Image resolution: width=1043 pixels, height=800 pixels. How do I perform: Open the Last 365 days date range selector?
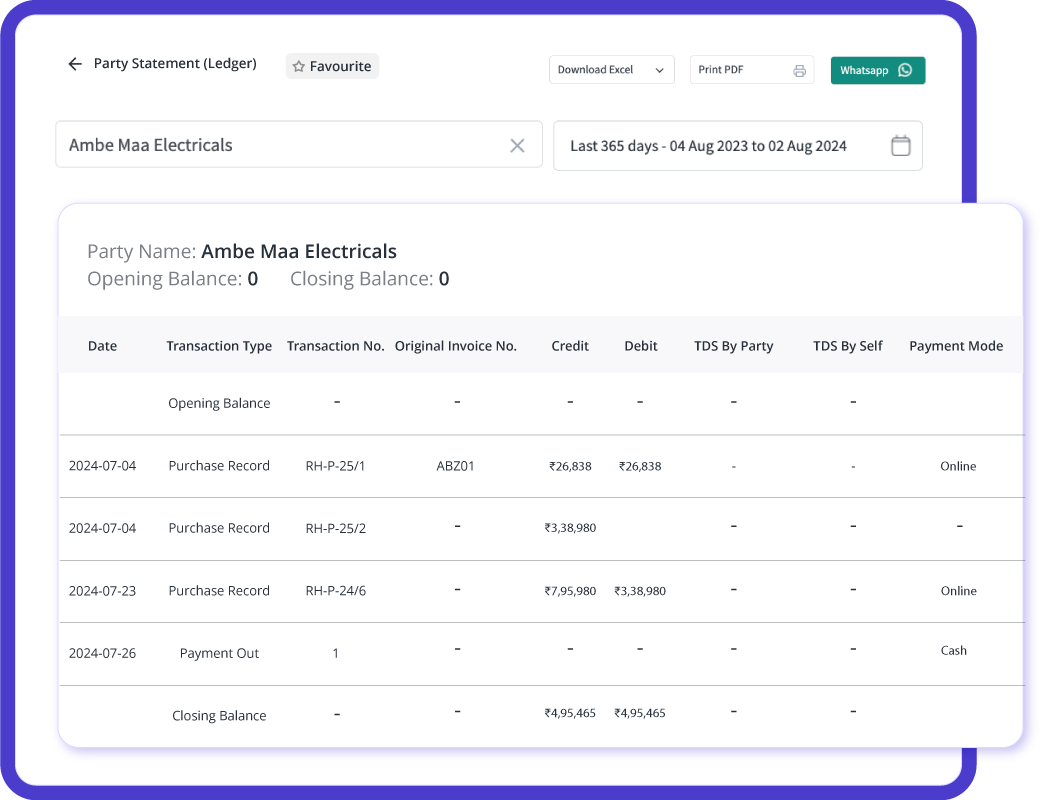coord(738,145)
